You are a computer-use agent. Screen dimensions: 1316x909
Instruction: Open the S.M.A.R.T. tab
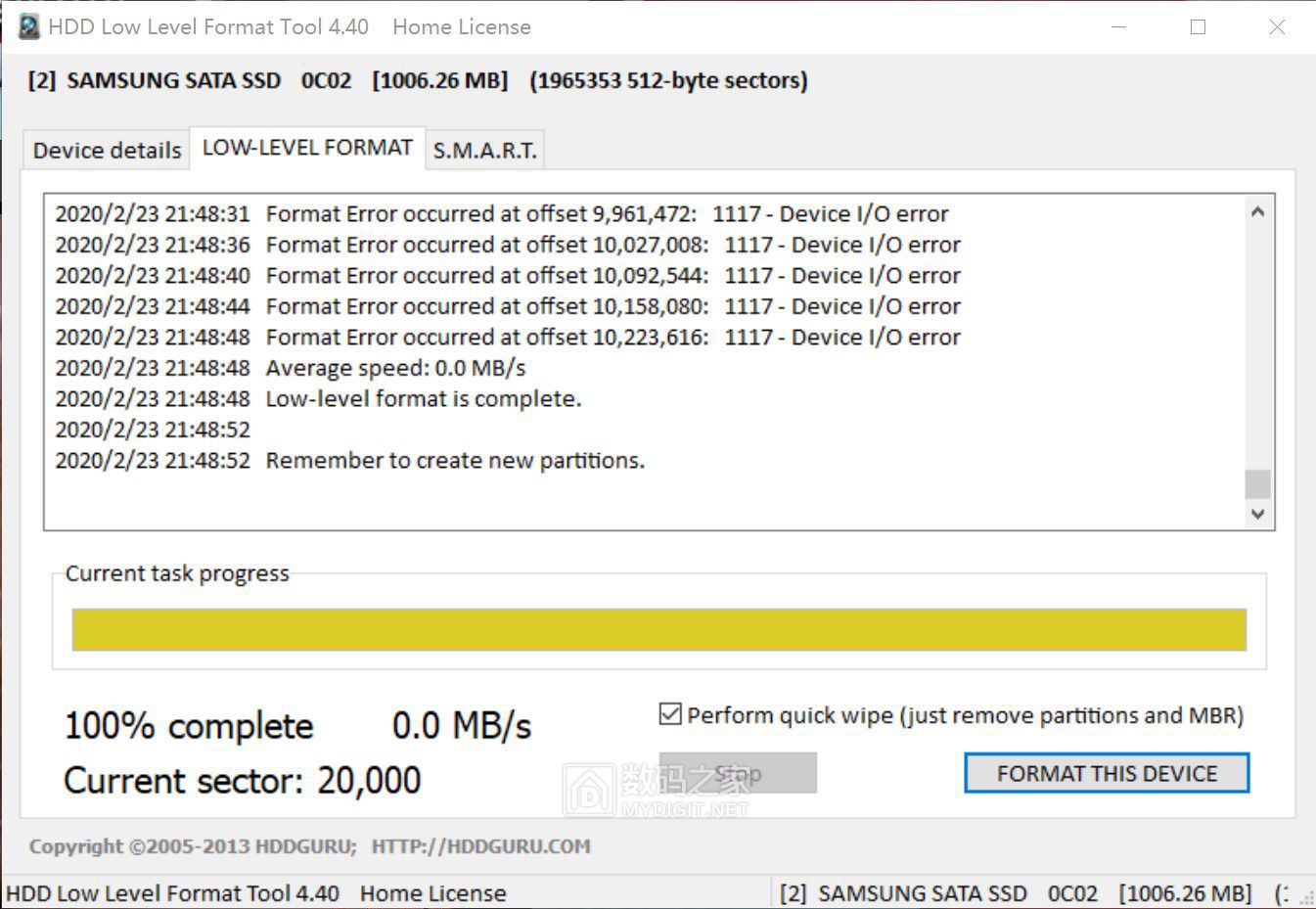pyautogui.click(x=483, y=151)
